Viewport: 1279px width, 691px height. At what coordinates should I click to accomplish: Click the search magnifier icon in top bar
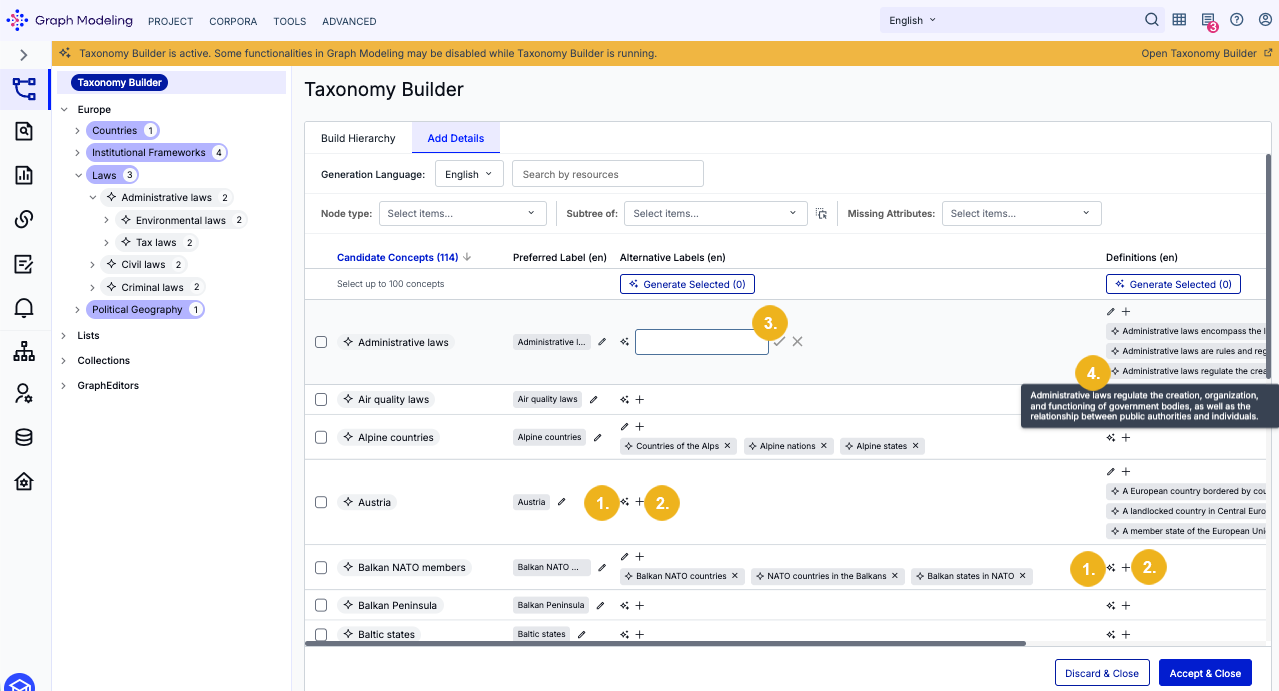point(1151,20)
